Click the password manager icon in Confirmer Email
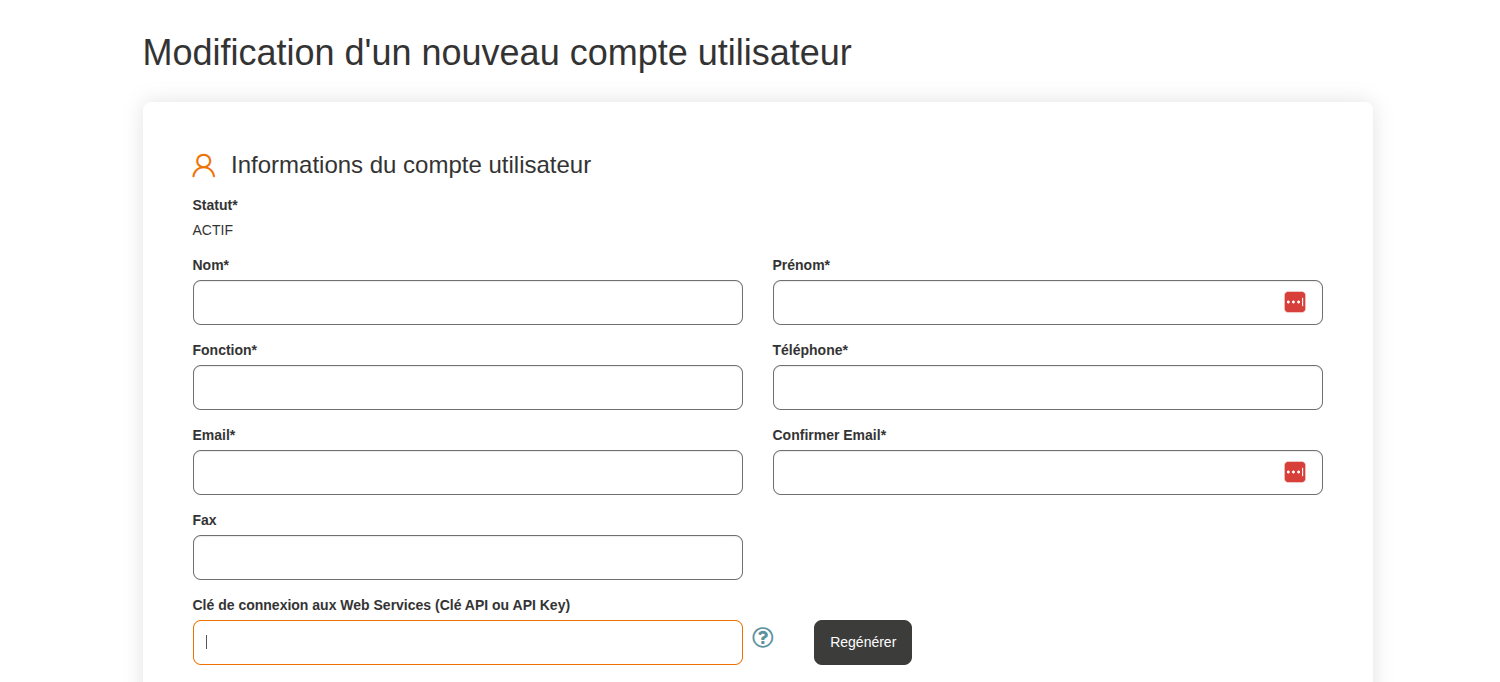The width and height of the screenshot is (1500, 682). tap(1294, 472)
